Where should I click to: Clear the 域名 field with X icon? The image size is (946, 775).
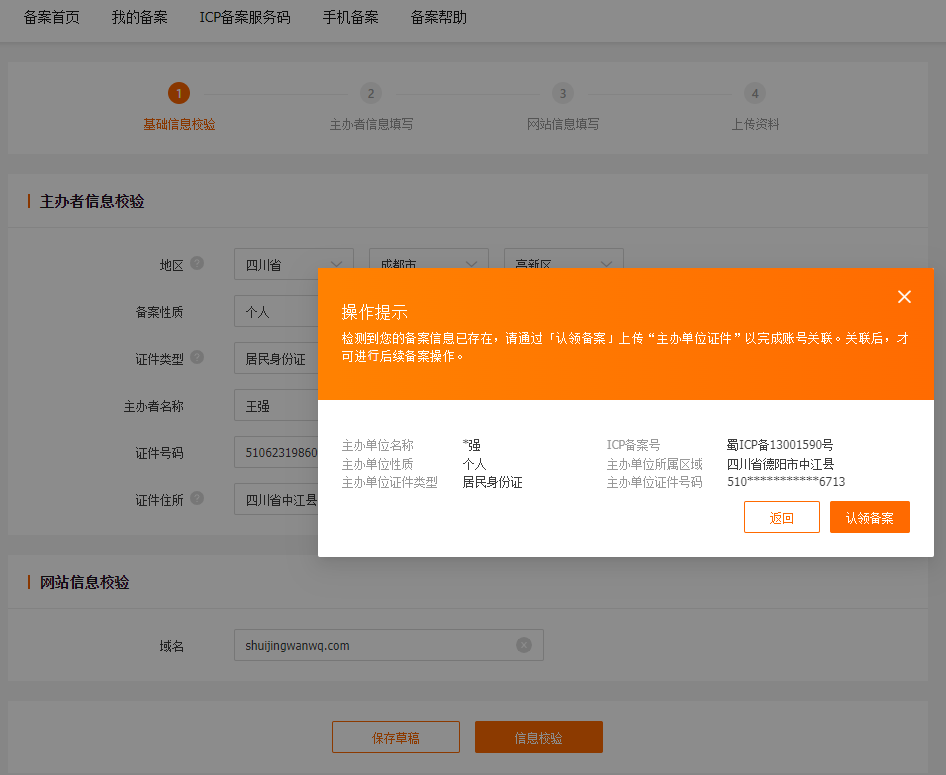click(523, 645)
